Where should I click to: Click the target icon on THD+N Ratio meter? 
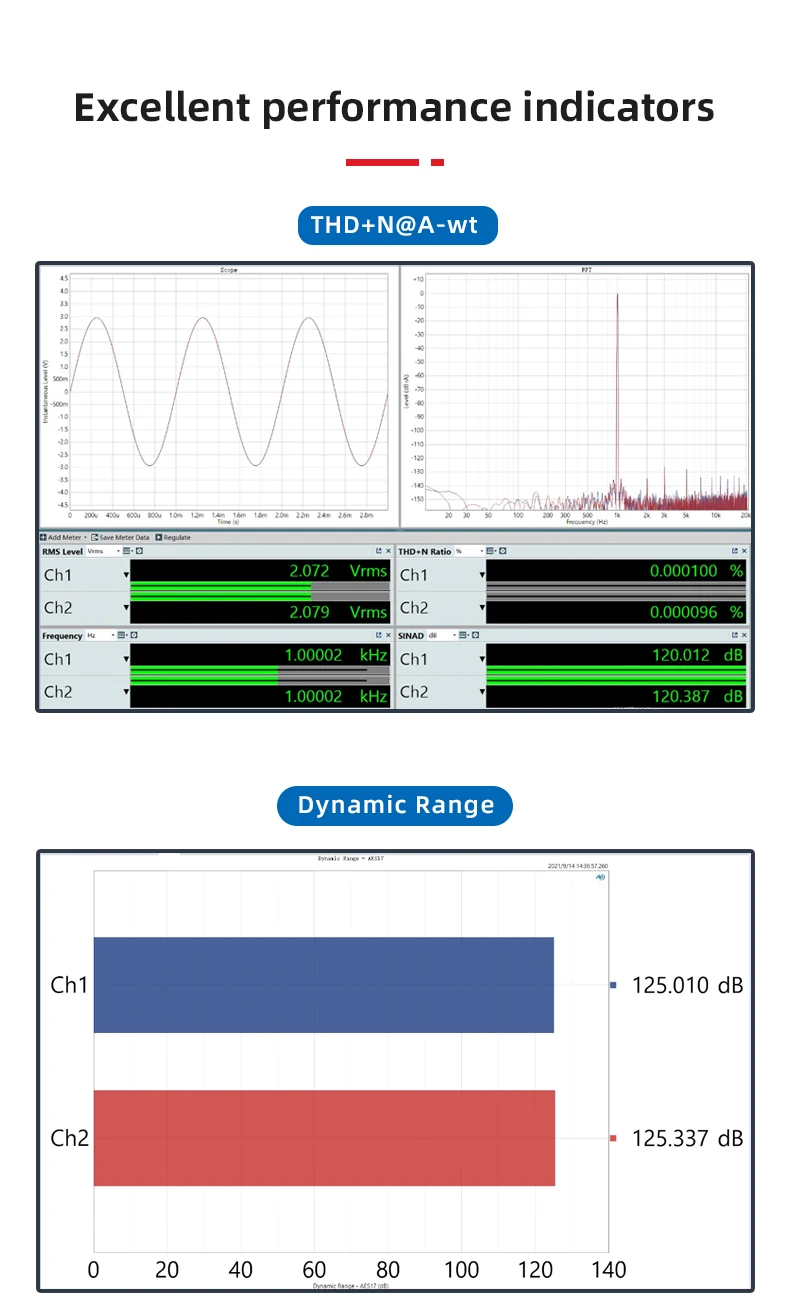502,551
